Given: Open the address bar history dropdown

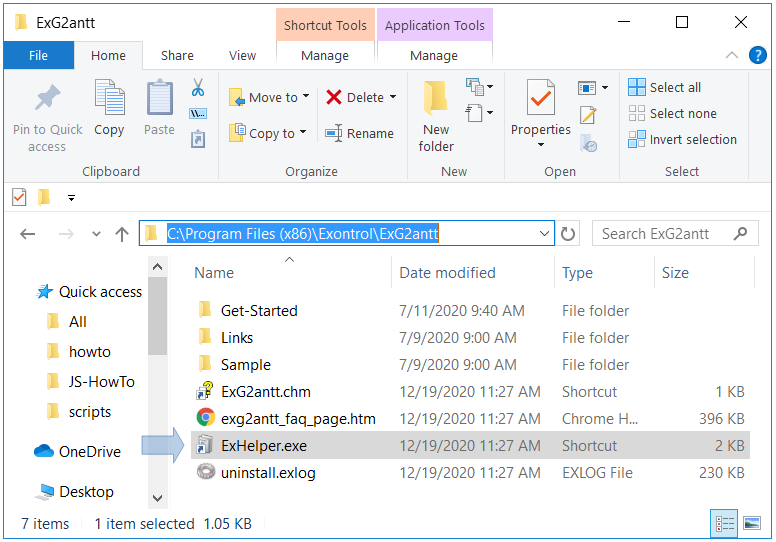Looking at the screenshot, I should point(544,234).
